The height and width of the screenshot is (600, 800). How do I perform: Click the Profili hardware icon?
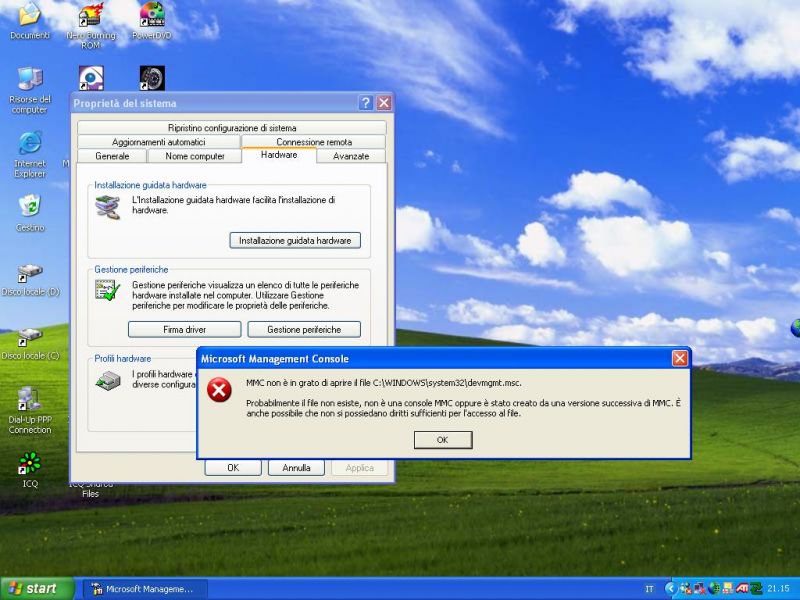click(x=108, y=380)
